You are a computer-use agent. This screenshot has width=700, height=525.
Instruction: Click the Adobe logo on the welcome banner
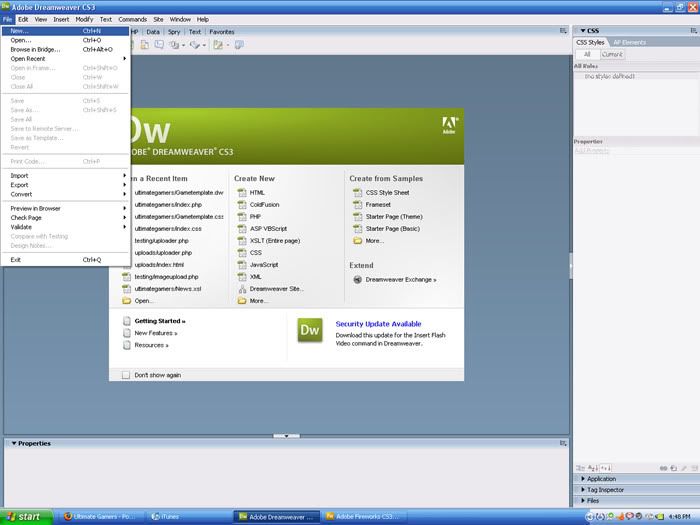click(449, 125)
